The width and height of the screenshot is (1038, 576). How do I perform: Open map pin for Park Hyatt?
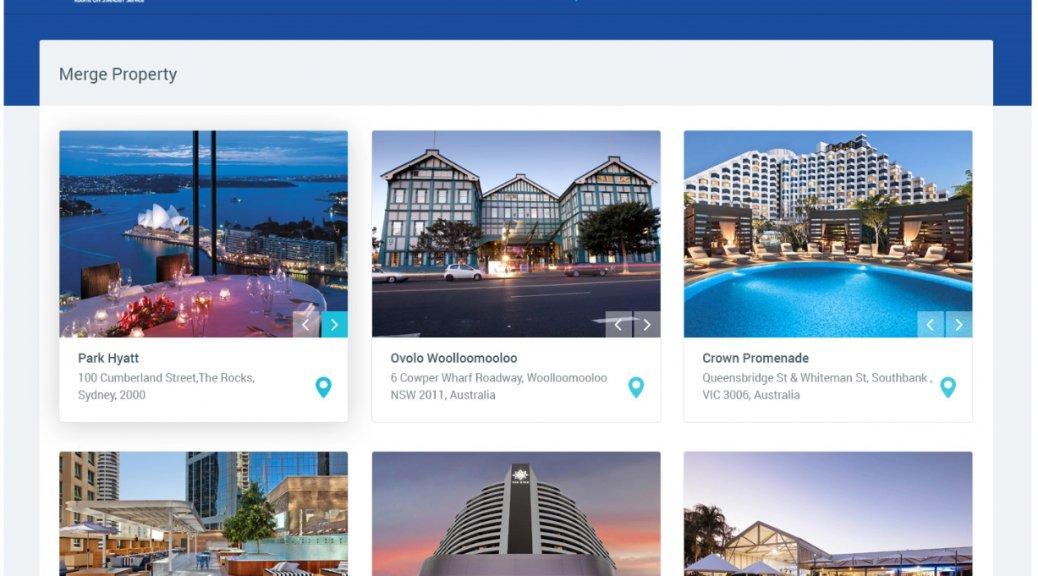(324, 387)
